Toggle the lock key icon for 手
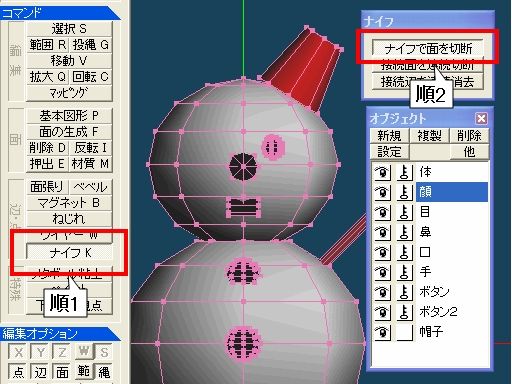512x384 pixels. [x=405, y=272]
